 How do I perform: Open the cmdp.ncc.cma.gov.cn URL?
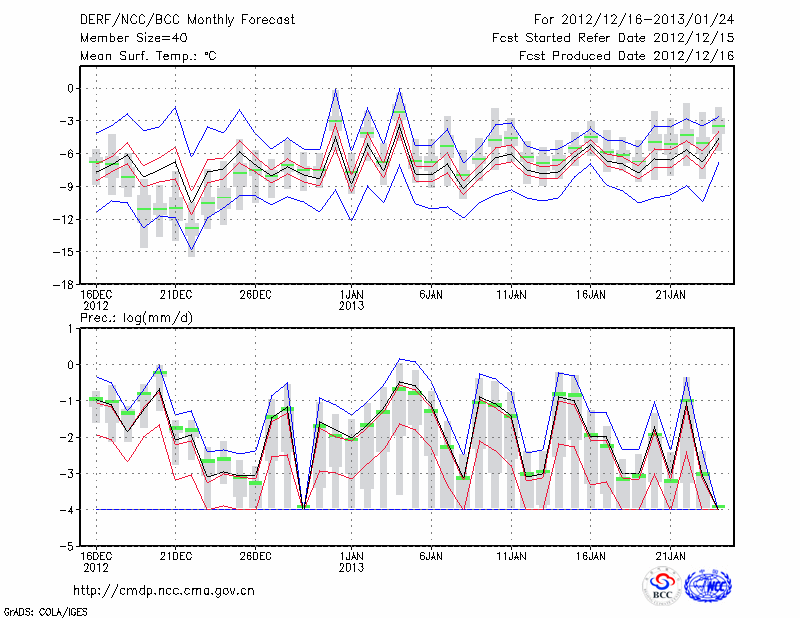164,590
